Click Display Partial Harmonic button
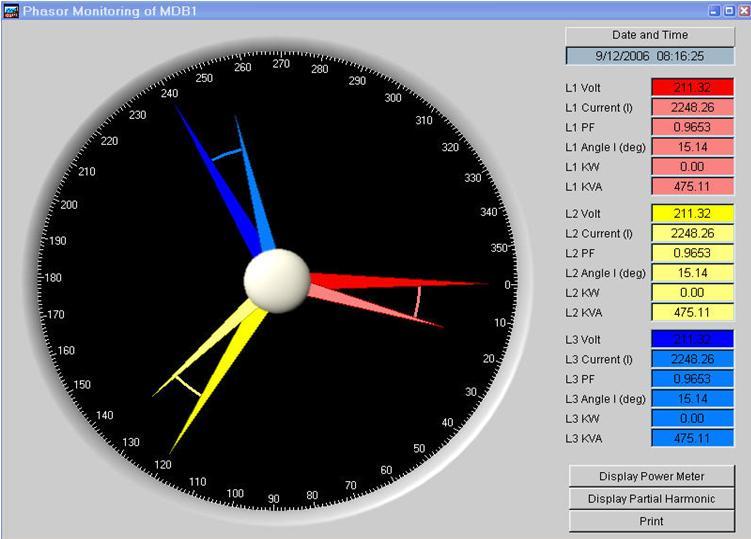751x539 pixels. 651,499
